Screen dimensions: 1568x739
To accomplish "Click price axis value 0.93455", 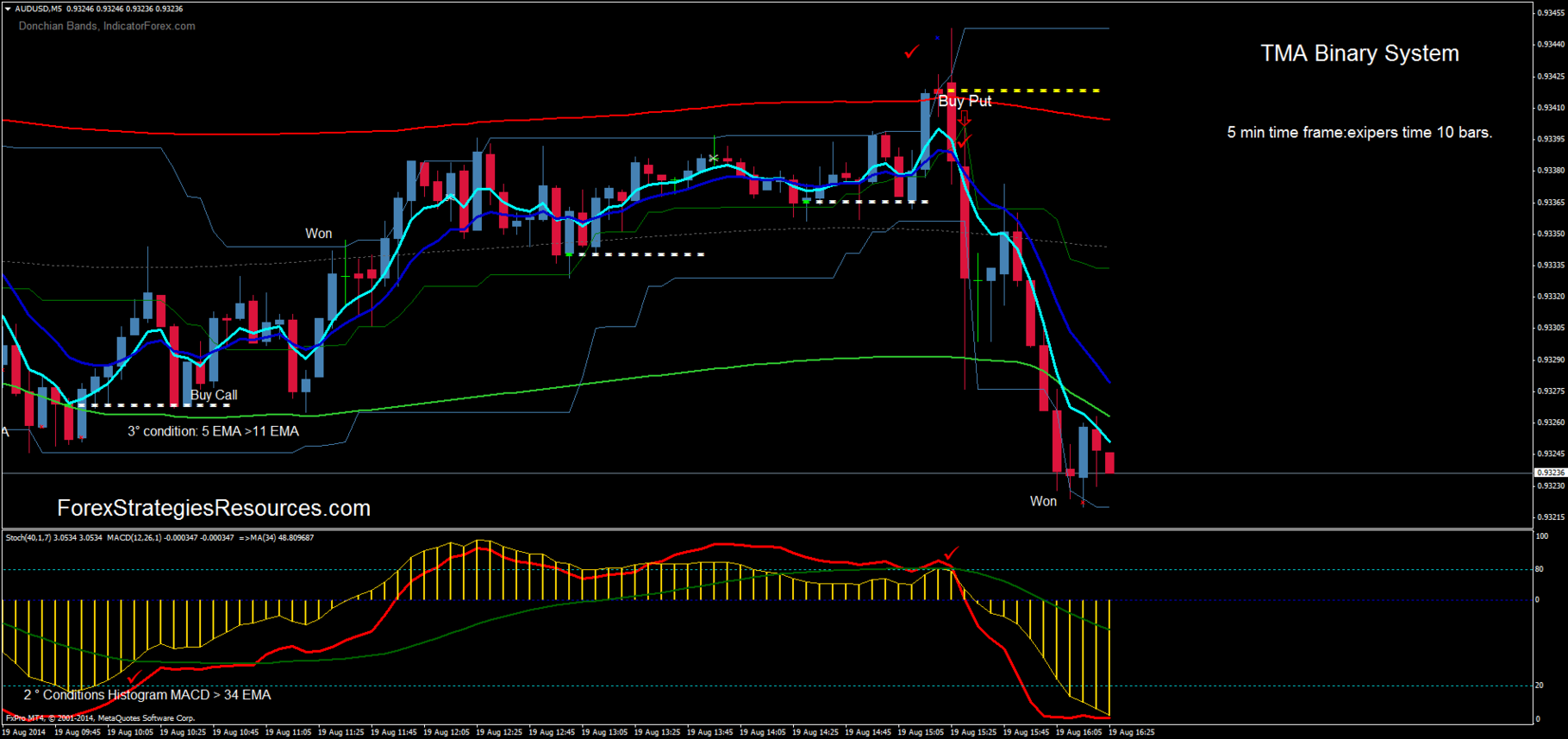I will pos(1551,13).
